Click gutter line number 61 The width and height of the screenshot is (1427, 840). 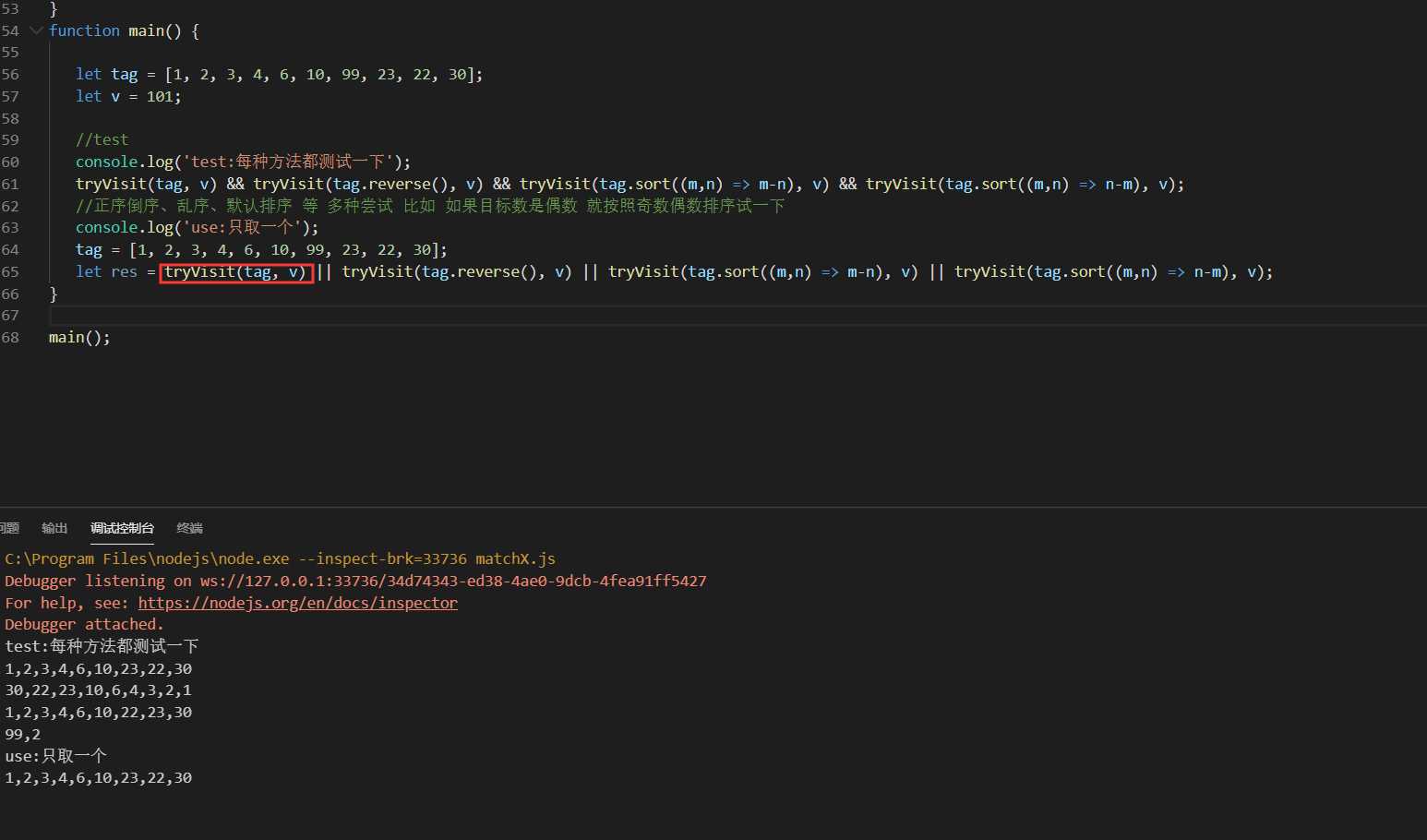10,184
